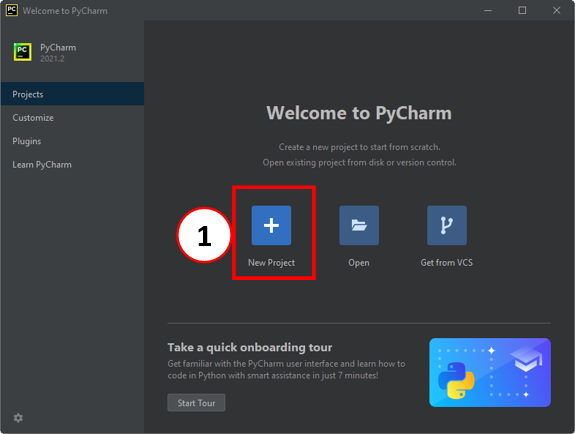Click the New Project label
This screenshot has width=575, height=434.
coord(271,263)
